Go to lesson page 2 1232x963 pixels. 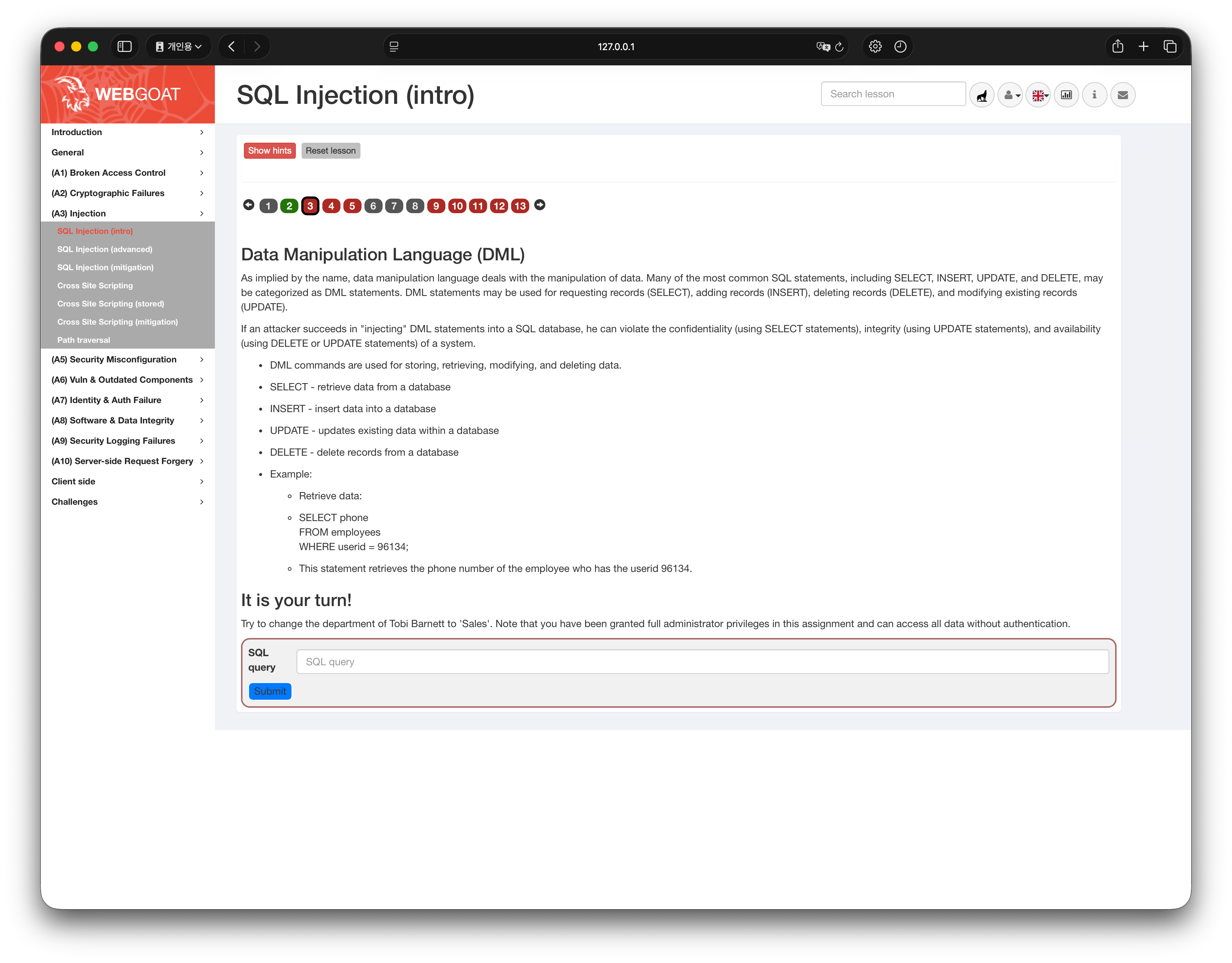coord(289,206)
